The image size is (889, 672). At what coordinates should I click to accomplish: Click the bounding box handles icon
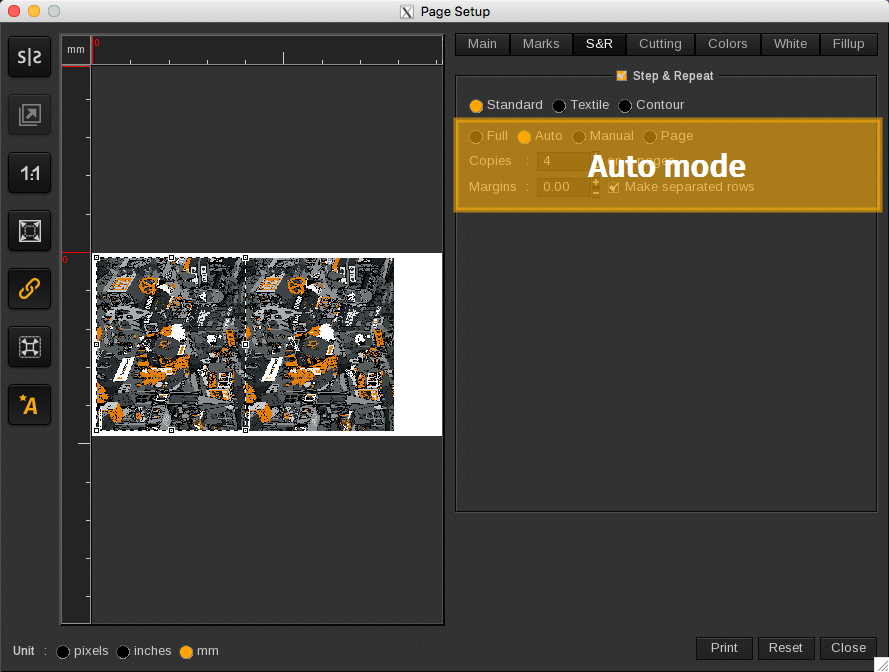(x=29, y=347)
